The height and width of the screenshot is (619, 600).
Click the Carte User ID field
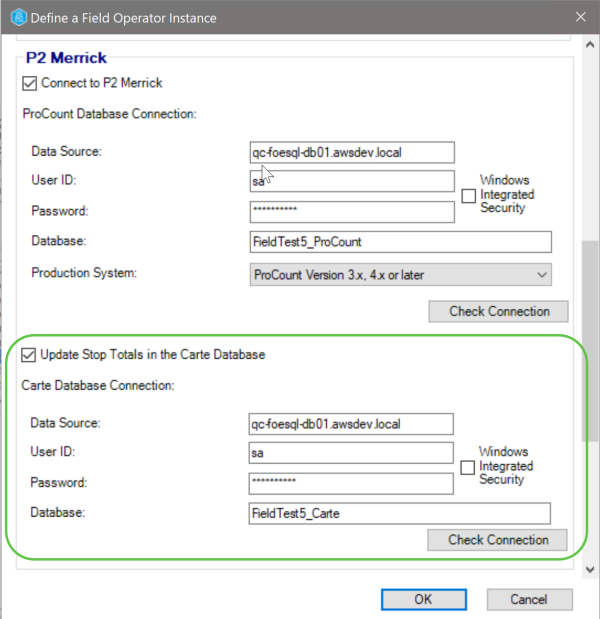[350, 454]
